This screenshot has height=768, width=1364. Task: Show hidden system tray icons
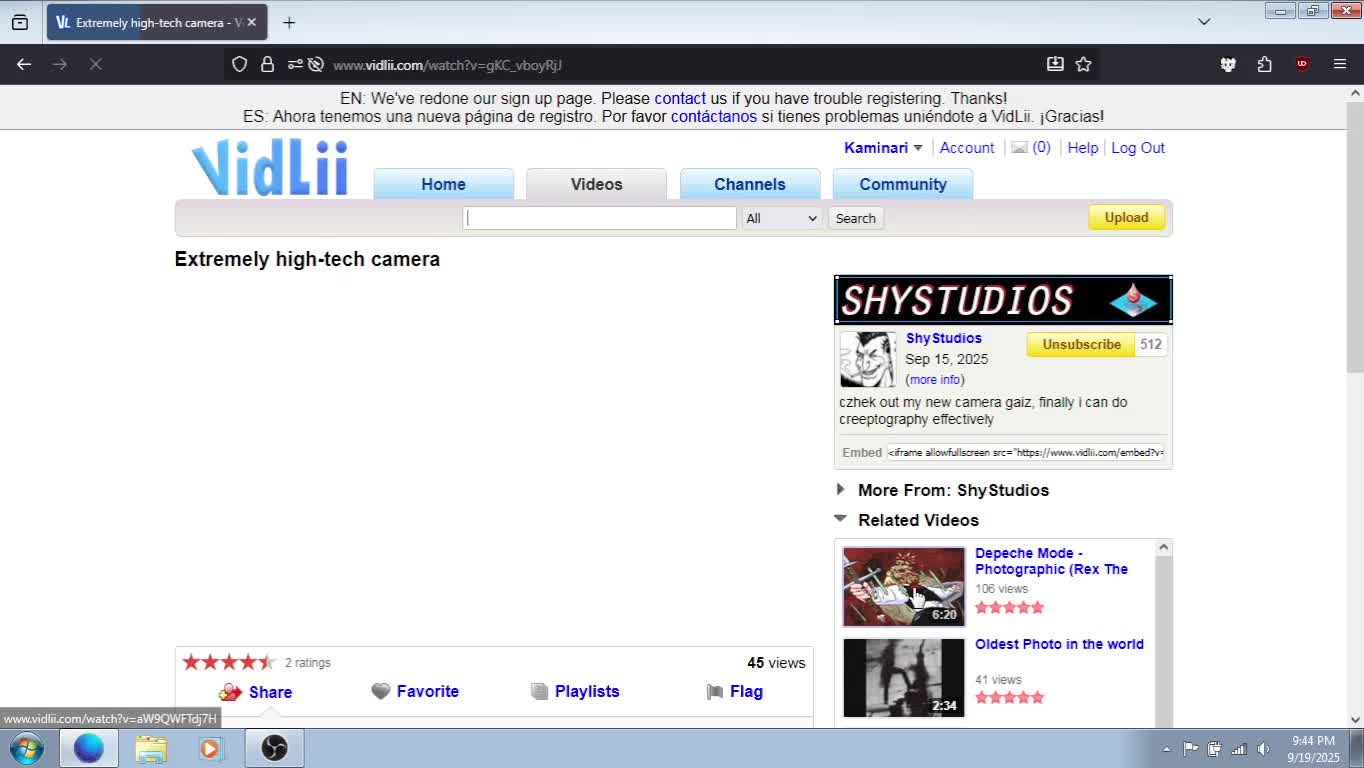click(x=1166, y=749)
